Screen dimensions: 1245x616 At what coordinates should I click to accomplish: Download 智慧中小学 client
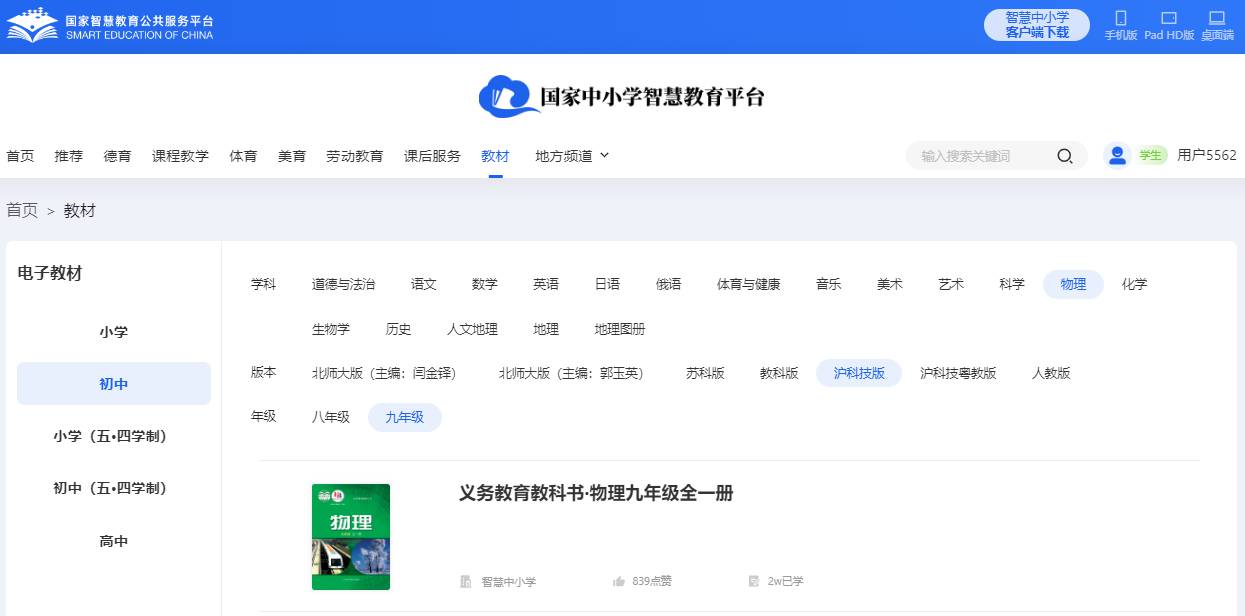[x=1037, y=25]
